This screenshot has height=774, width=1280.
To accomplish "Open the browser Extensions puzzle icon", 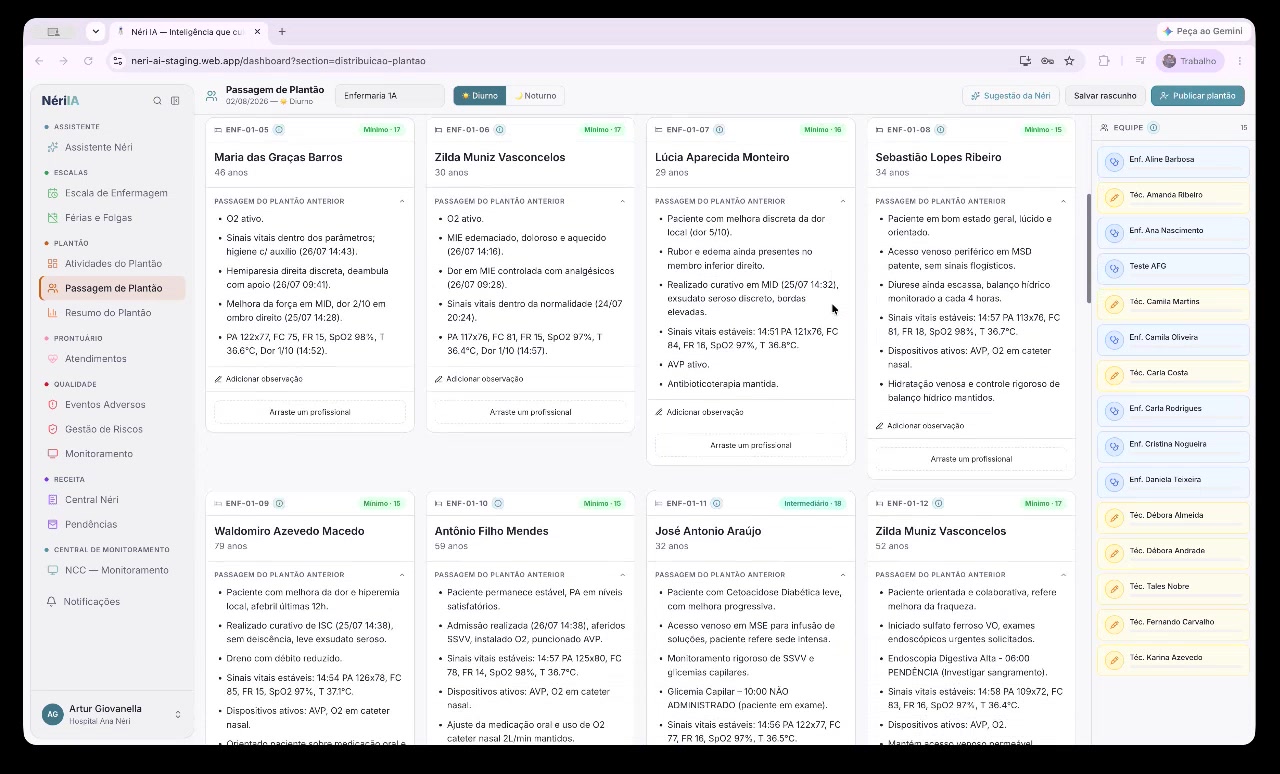I will click(x=1104, y=61).
